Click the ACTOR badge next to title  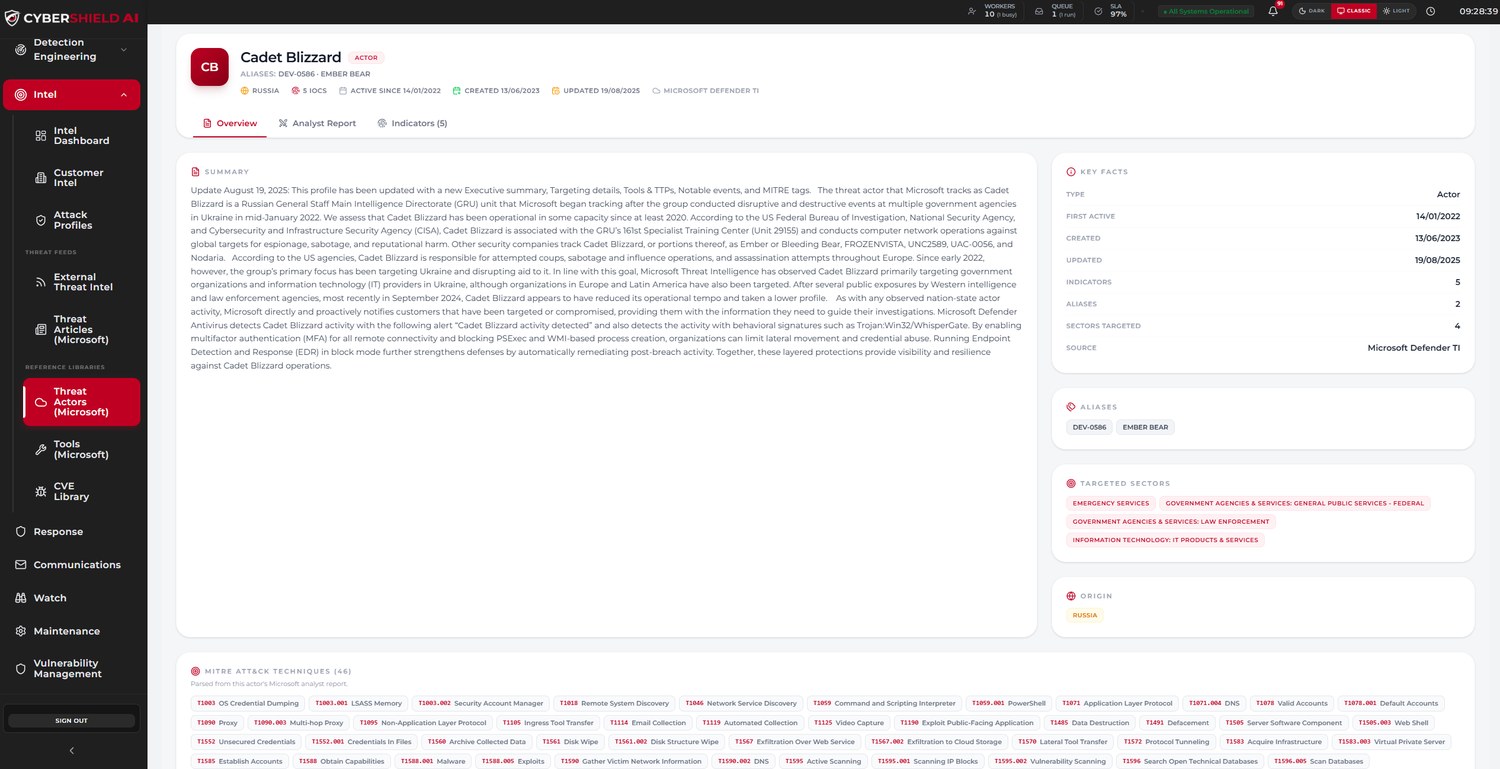point(366,58)
